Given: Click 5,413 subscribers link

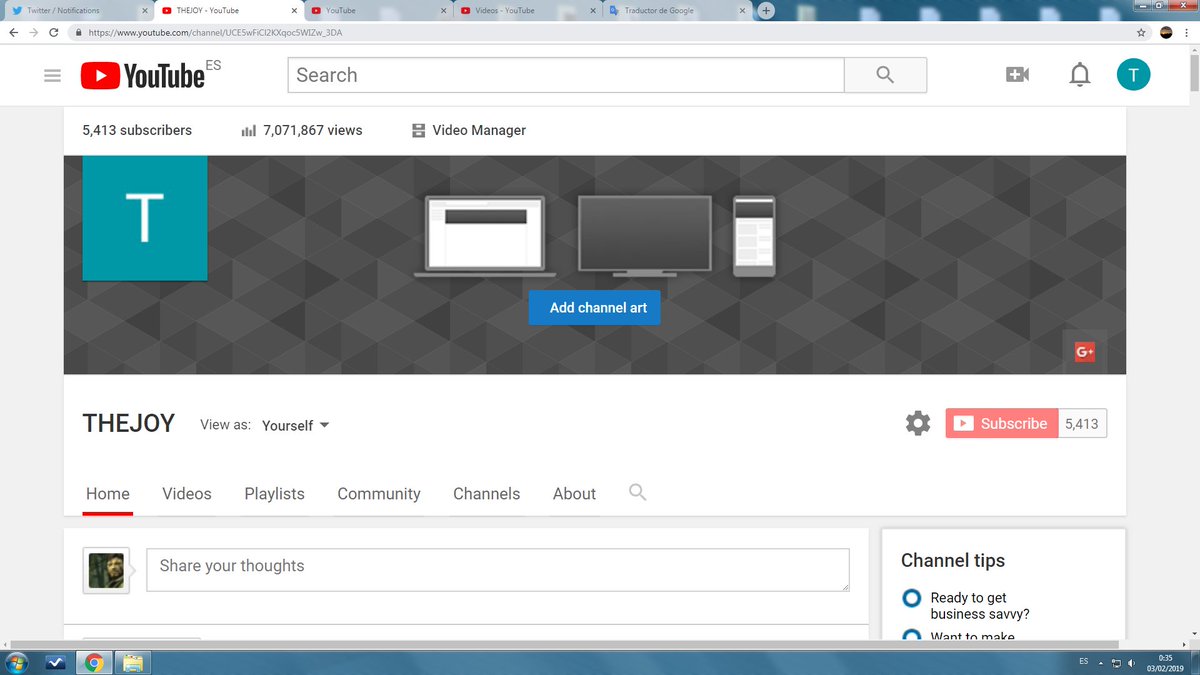Looking at the screenshot, I should pos(137,130).
